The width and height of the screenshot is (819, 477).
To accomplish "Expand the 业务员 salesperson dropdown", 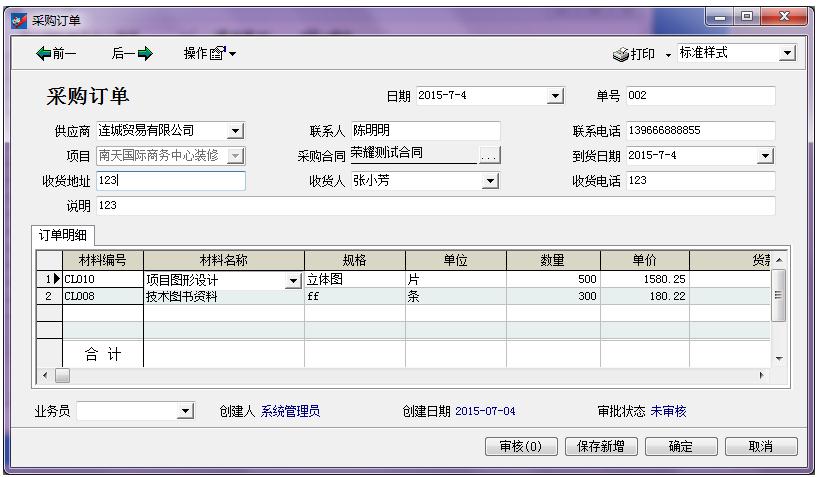I will pos(186,412).
